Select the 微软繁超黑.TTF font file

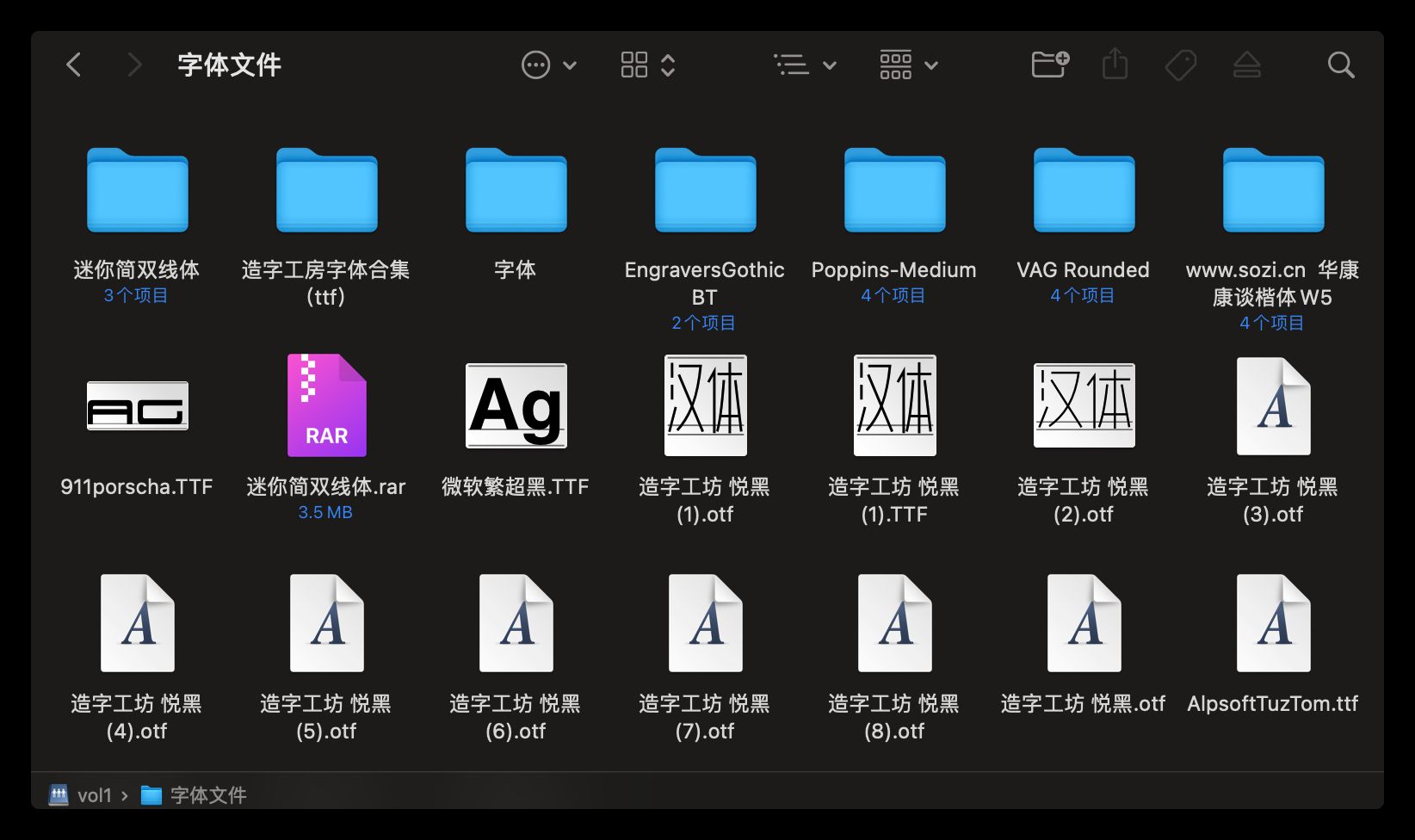tap(516, 405)
